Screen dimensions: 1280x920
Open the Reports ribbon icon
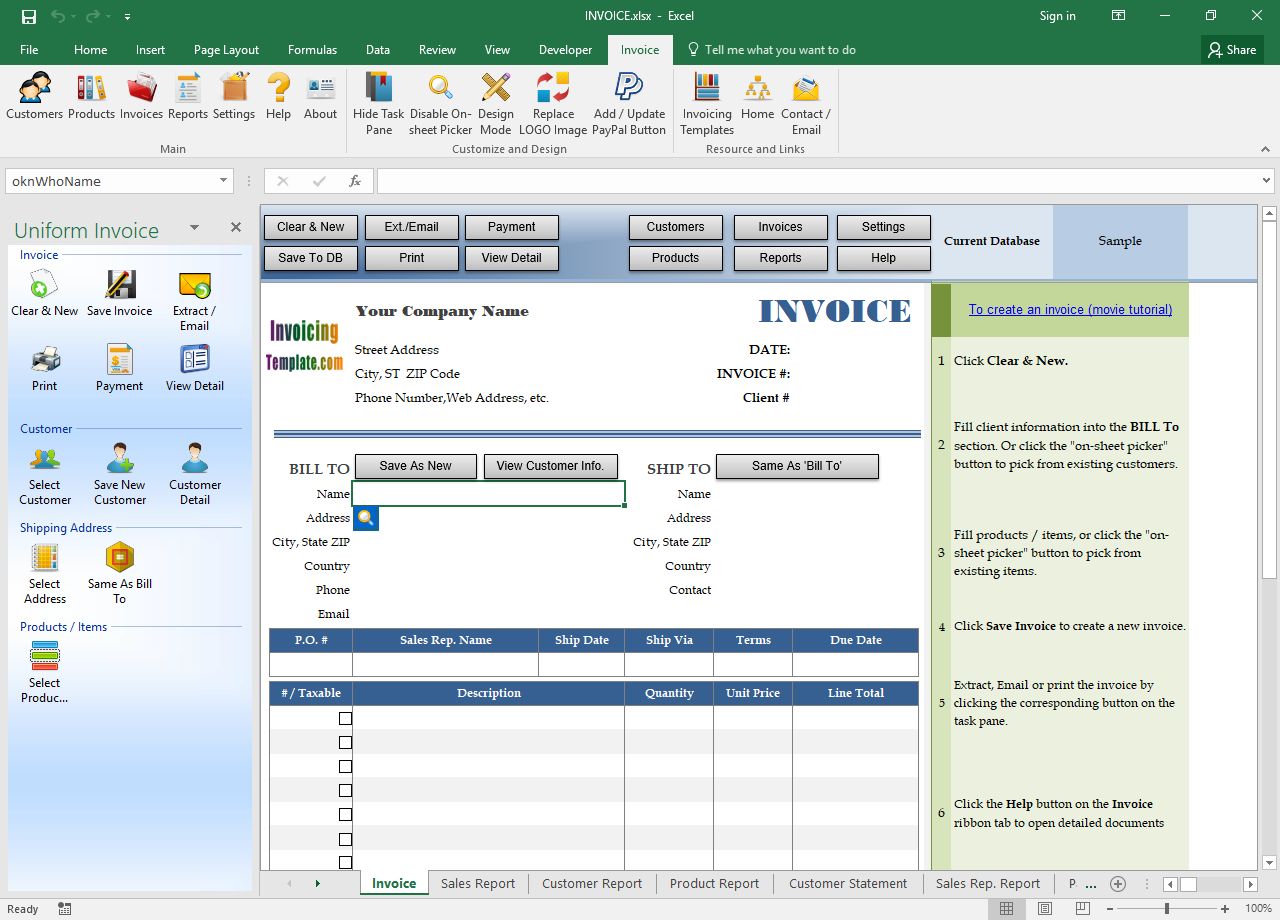pos(188,97)
